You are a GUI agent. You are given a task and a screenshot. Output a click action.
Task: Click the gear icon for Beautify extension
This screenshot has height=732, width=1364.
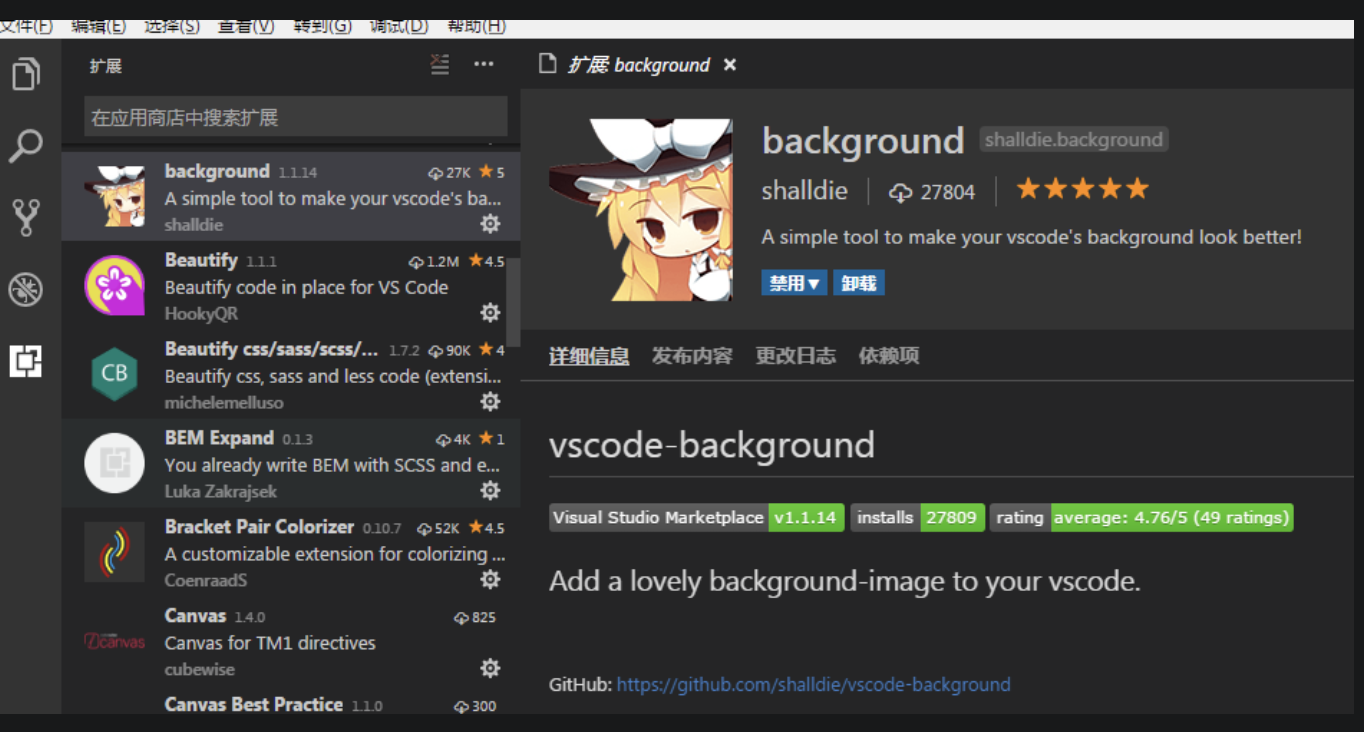coord(490,313)
